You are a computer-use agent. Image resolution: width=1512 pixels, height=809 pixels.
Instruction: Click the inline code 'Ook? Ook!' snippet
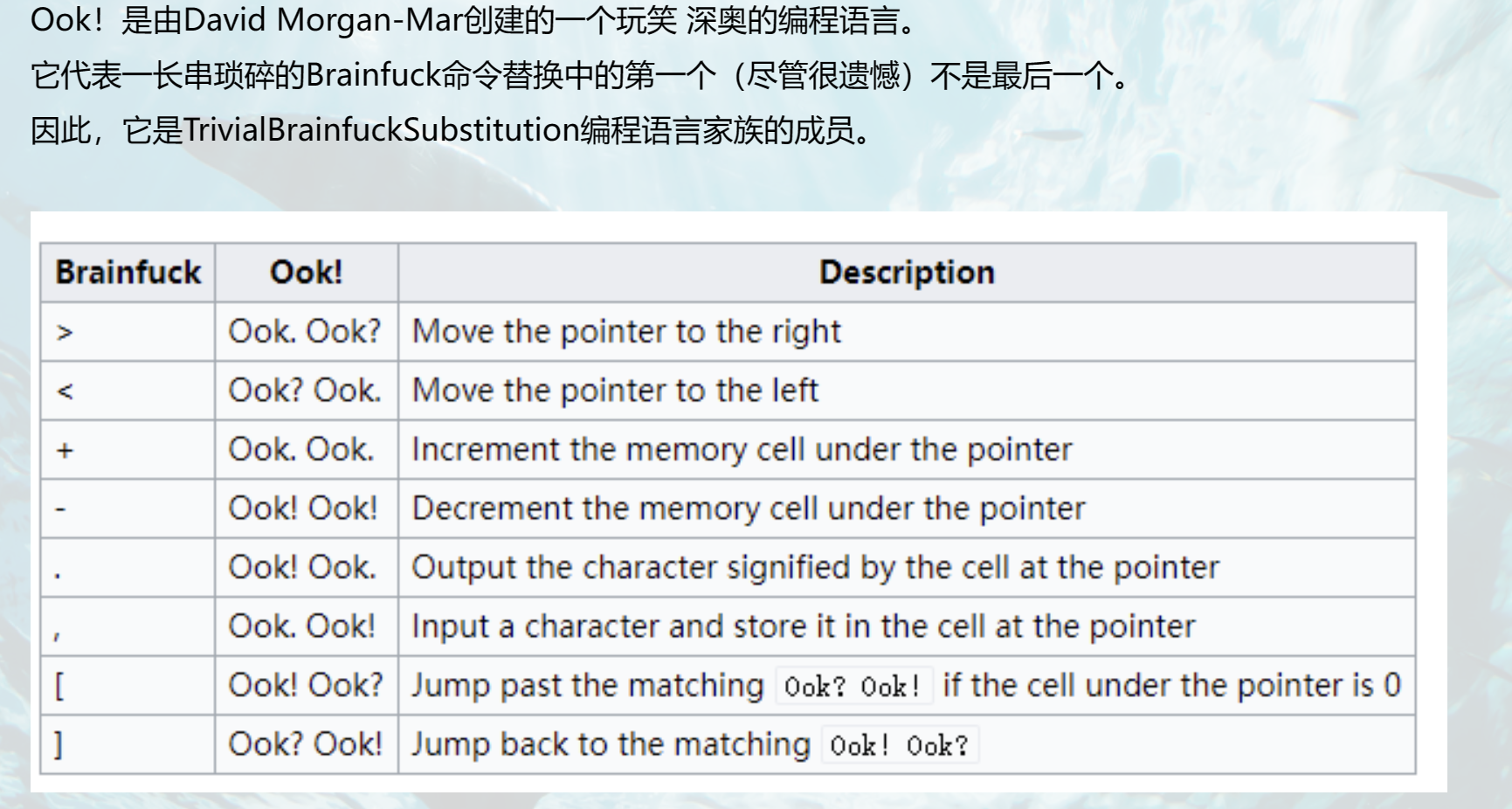coord(853,687)
